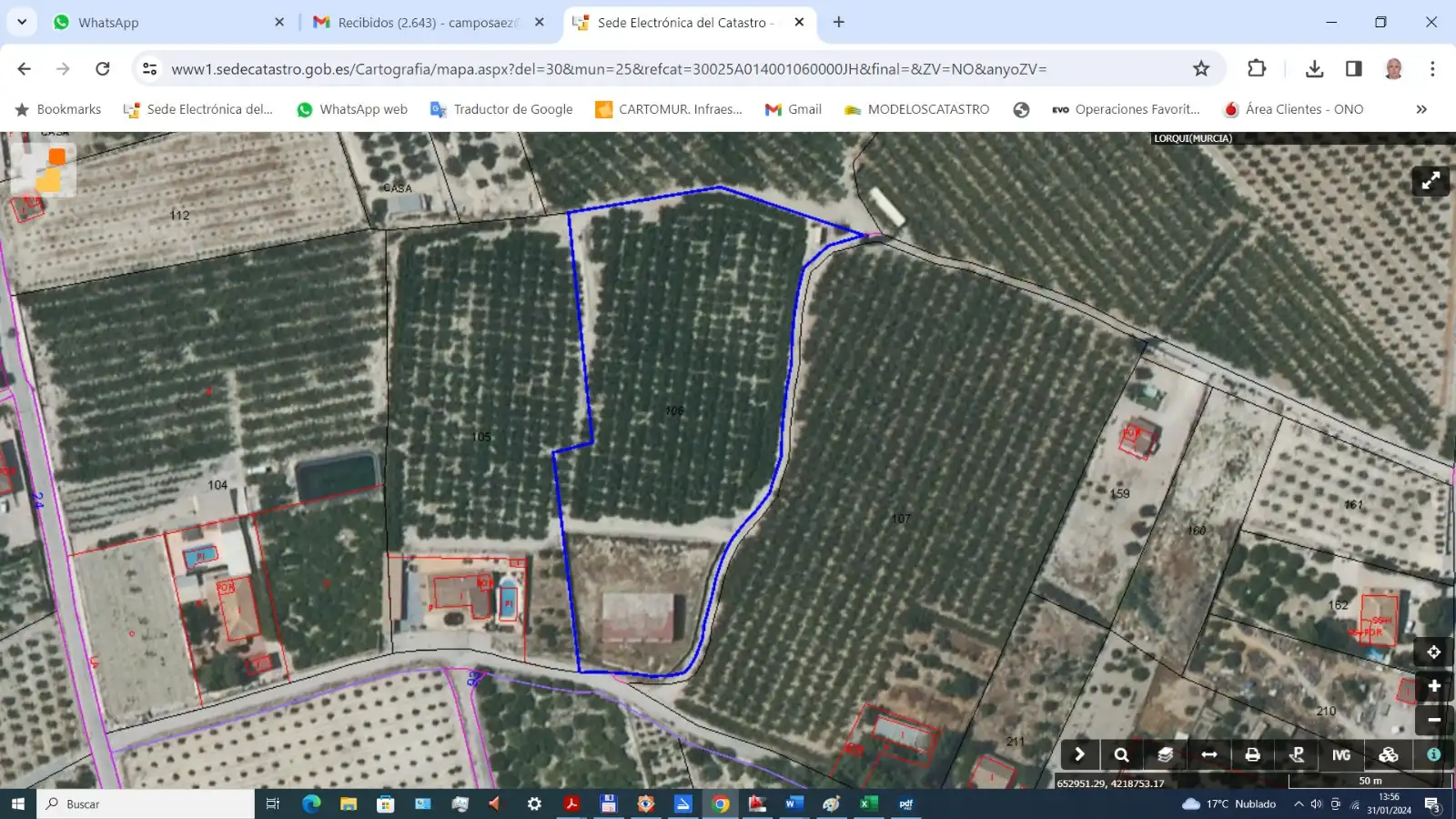Open Microsoft Store from the taskbar

pos(386,804)
